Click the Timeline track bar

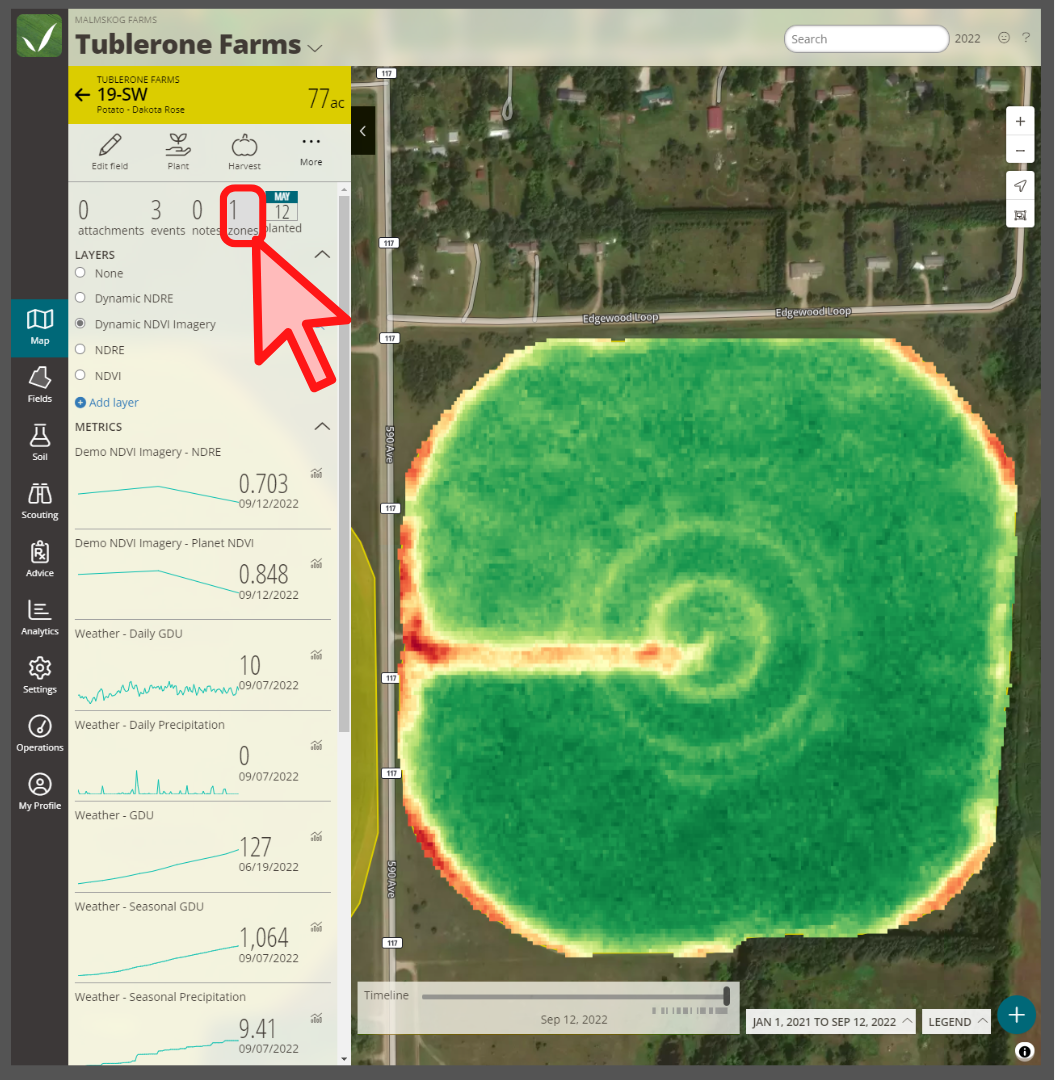[x=573, y=996]
